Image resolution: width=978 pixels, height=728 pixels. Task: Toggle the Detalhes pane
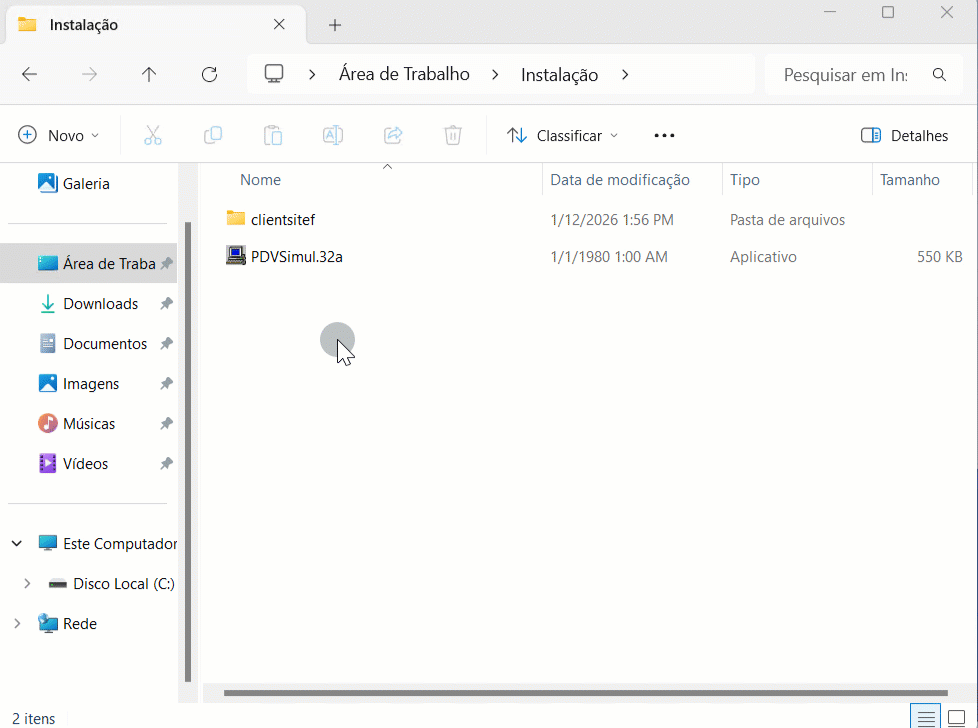904,135
